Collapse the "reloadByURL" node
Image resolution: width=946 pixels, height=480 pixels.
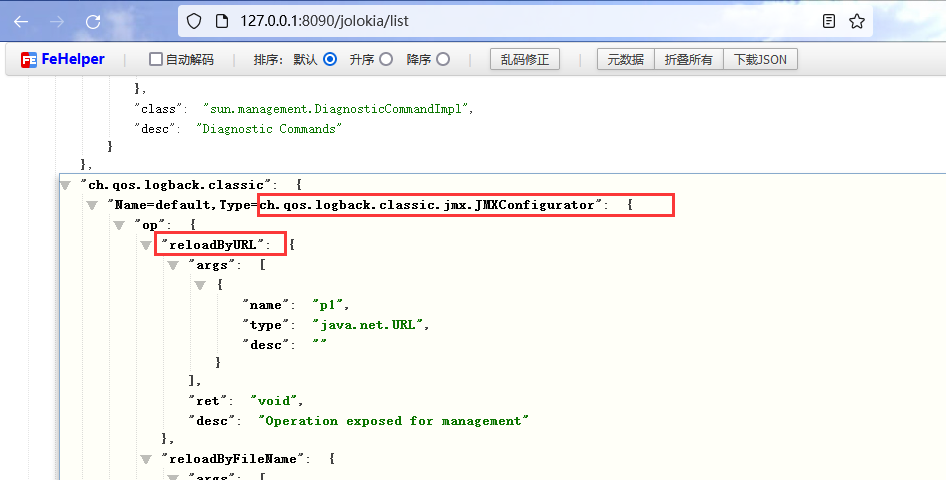click(x=146, y=245)
